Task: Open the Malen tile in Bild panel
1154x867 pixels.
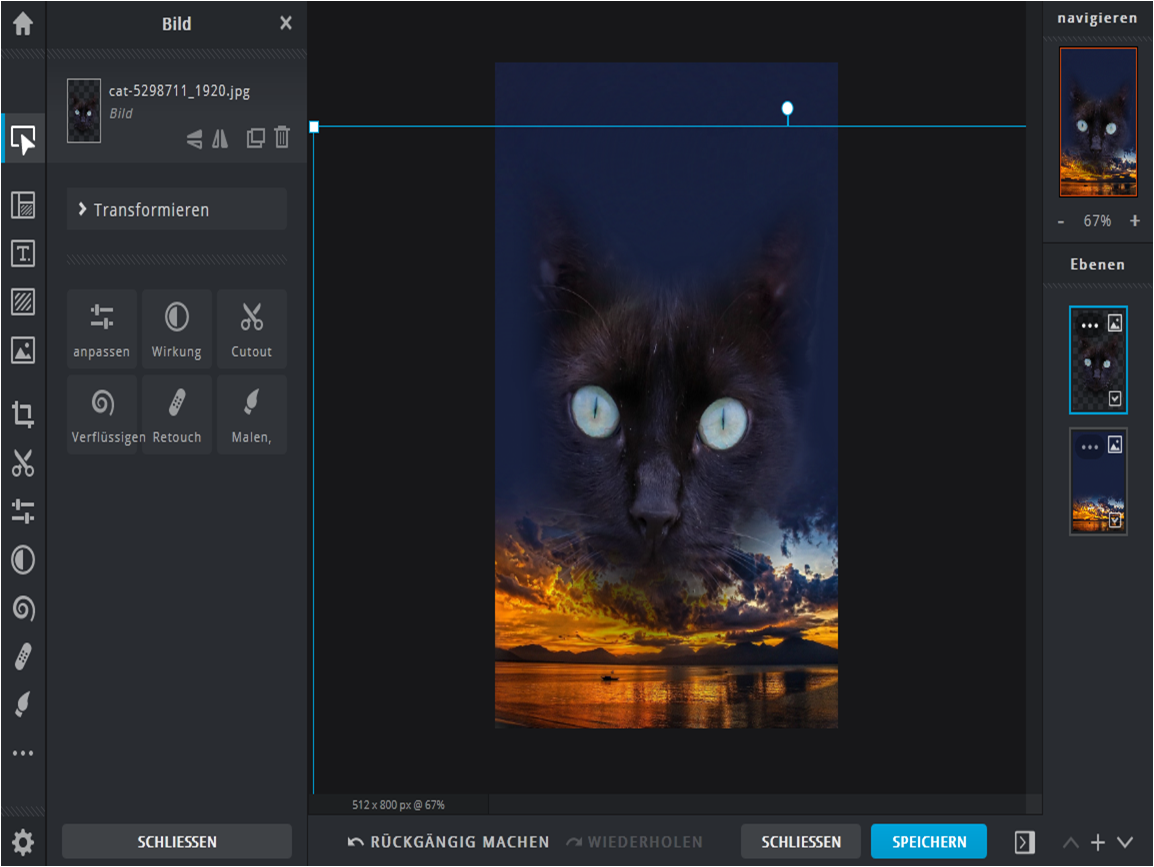Action: 252,414
